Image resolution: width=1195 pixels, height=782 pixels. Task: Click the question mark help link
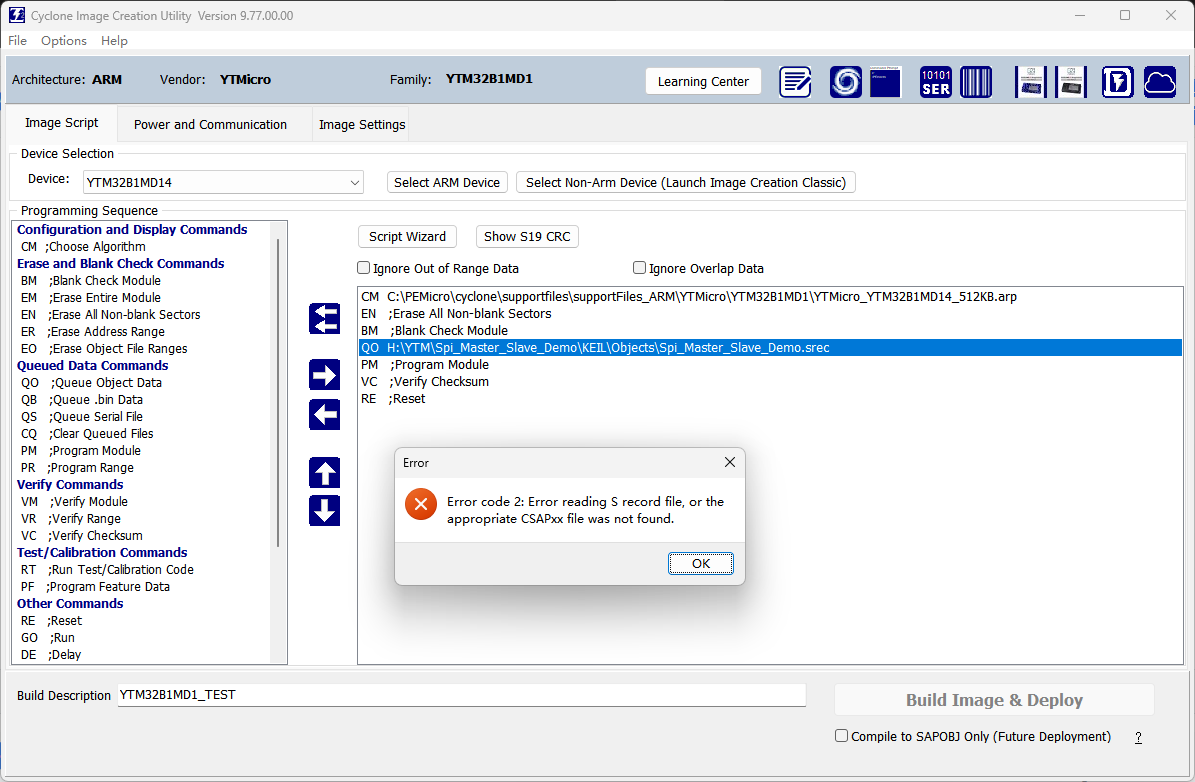tap(1139, 737)
